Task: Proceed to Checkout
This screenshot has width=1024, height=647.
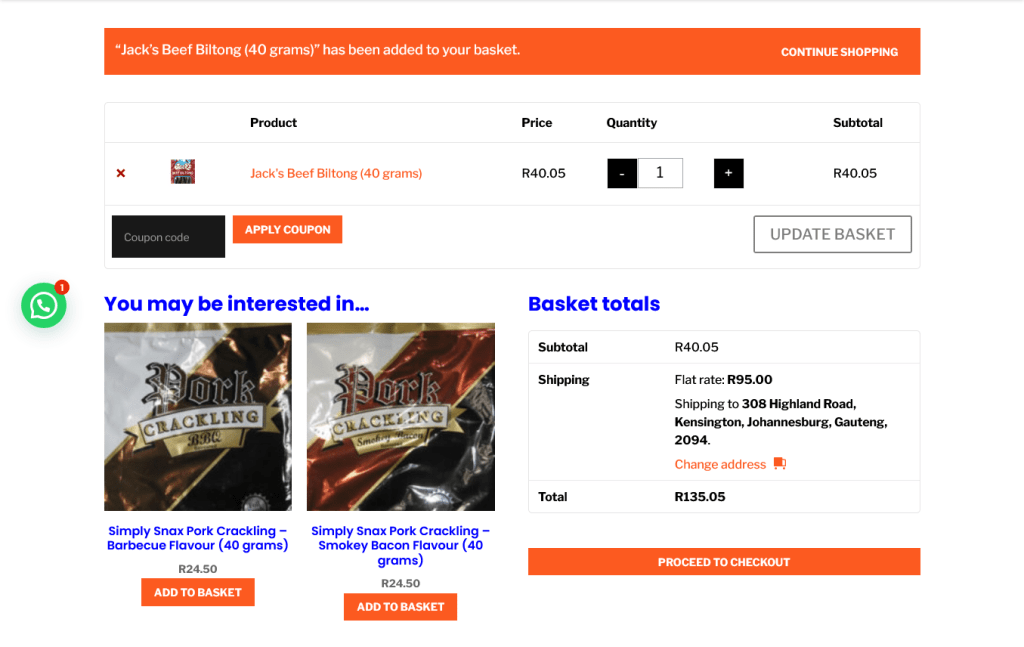Action: [x=724, y=562]
